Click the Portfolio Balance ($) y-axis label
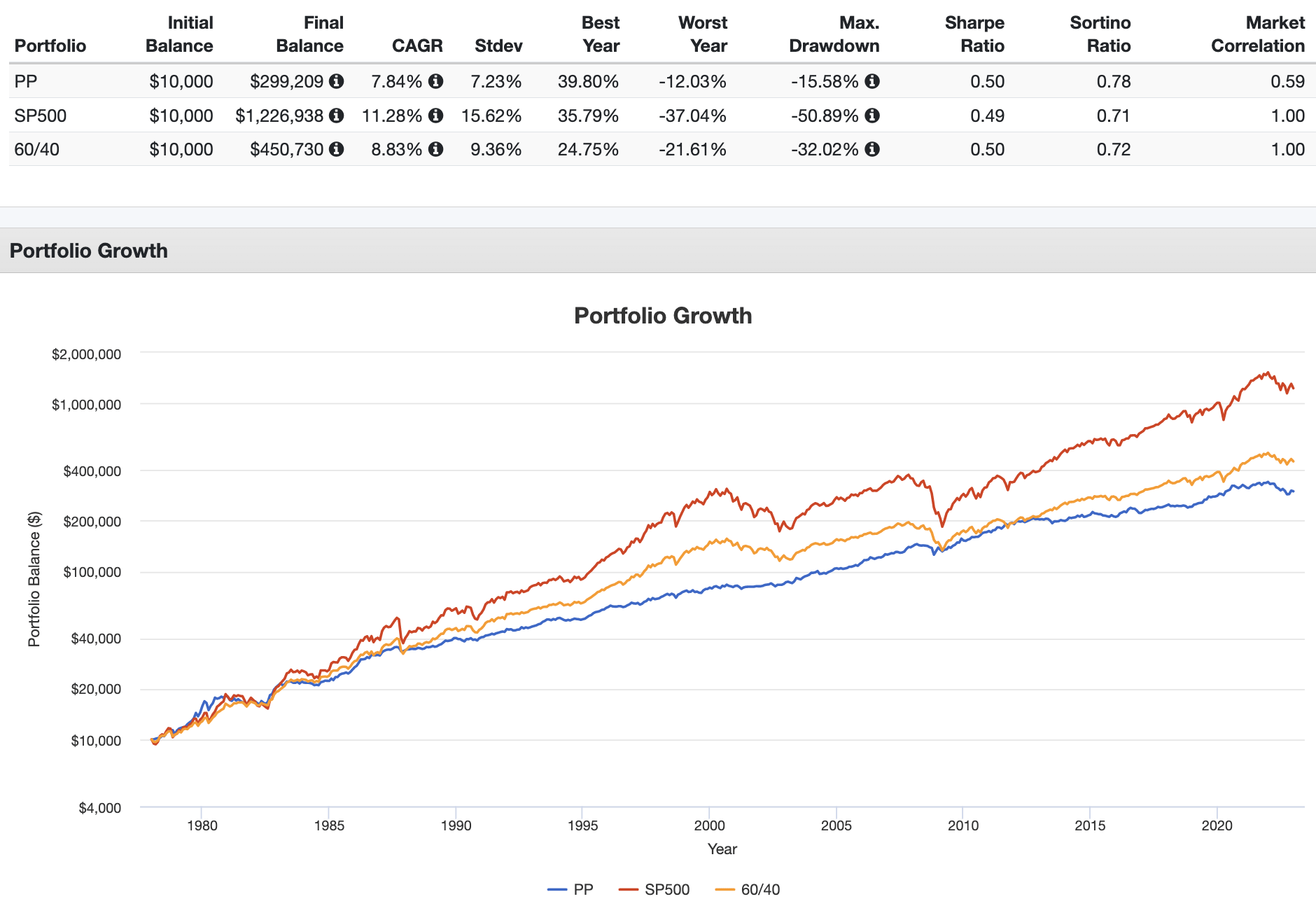Viewport: 1316px width, 913px height. (34, 579)
